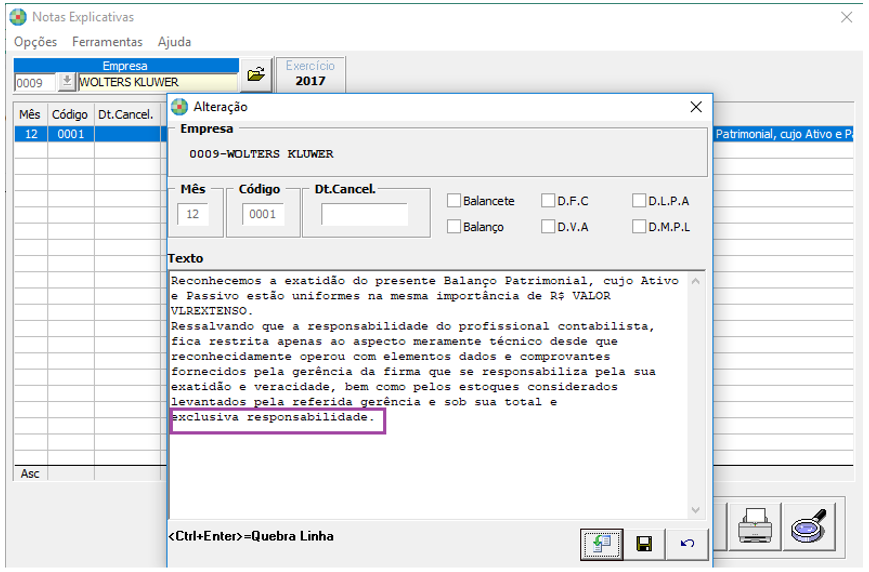The image size is (869, 572).
Task: Click the import text template icon button
Action: 602,544
